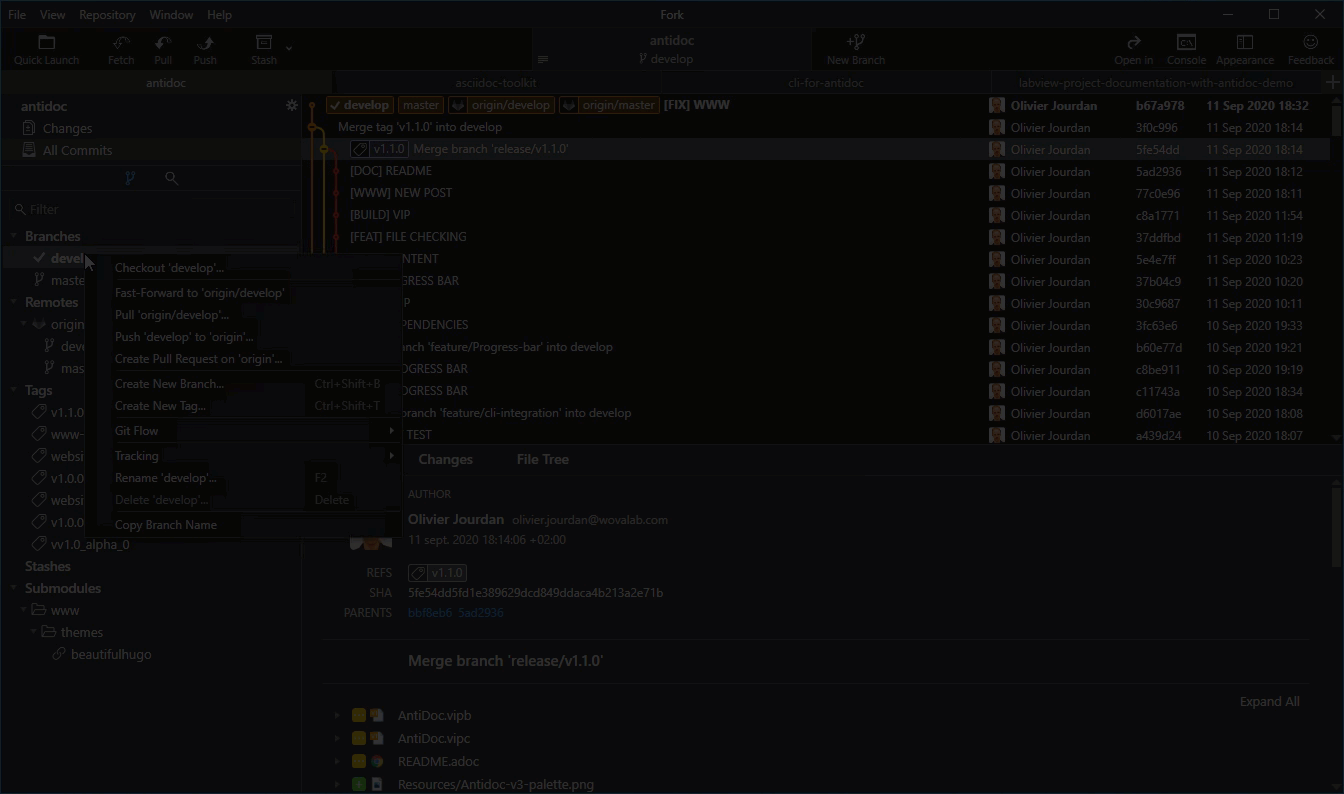Collapse the themes folder in Submodules

[x=34, y=632]
